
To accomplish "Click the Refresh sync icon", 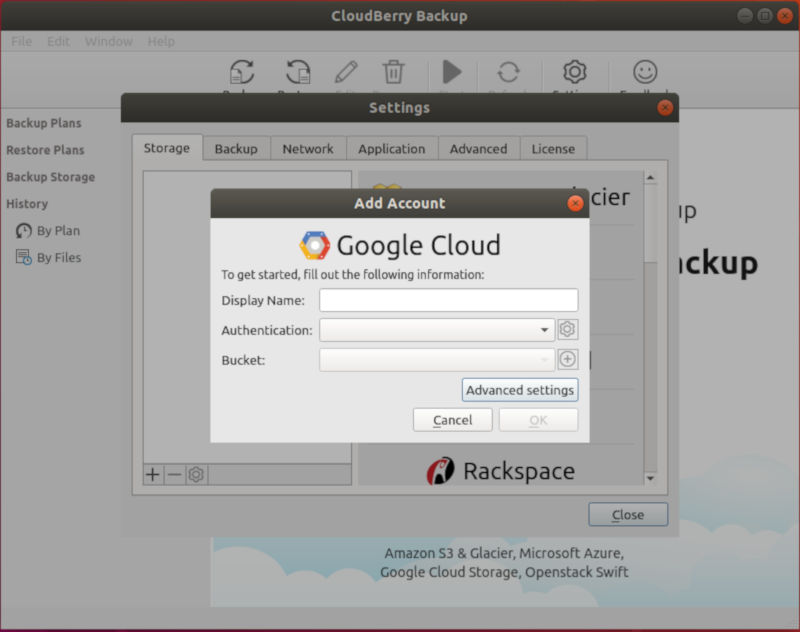I will click(509, 71).
